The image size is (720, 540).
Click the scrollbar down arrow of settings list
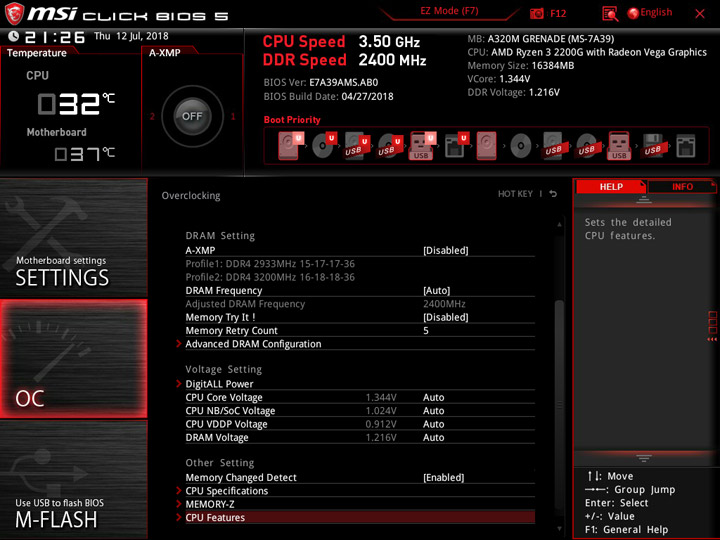[559, 529]
